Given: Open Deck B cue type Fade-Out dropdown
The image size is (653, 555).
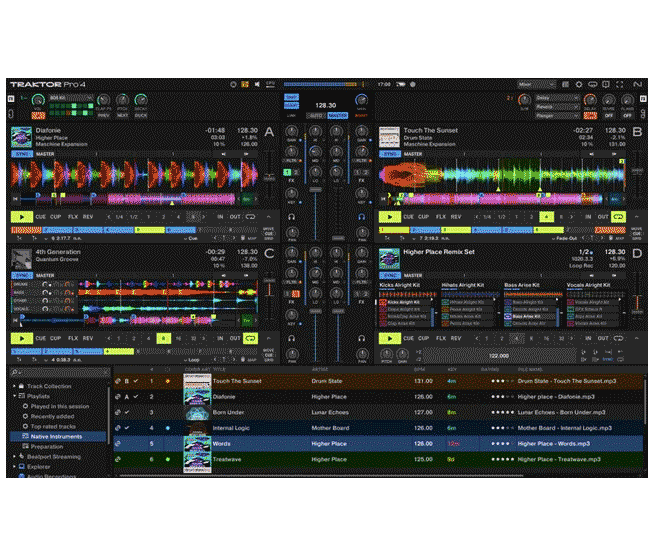Looking at the screenshot, I should (564, 239).
